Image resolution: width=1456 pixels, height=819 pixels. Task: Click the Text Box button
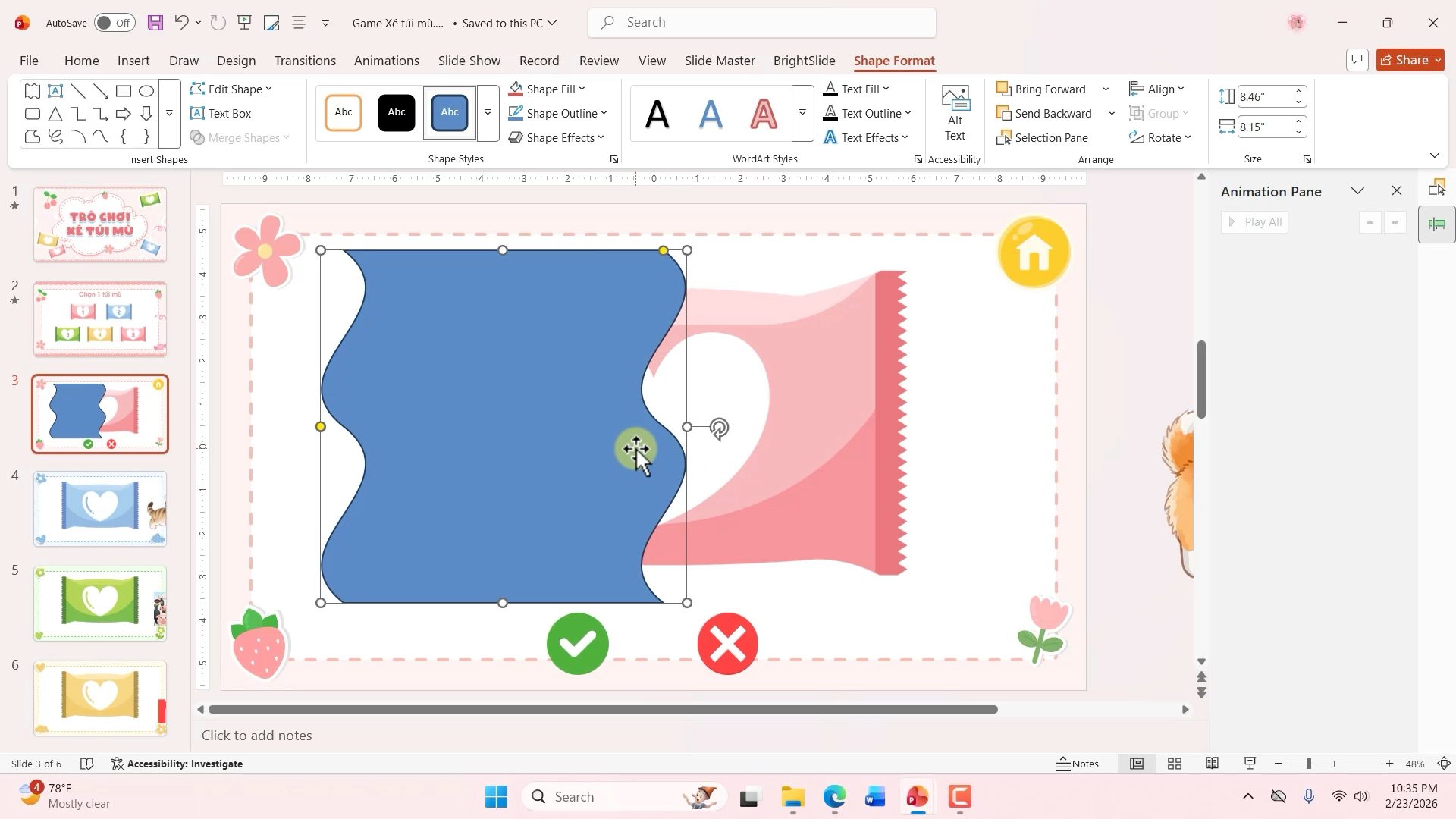[221, 113]
